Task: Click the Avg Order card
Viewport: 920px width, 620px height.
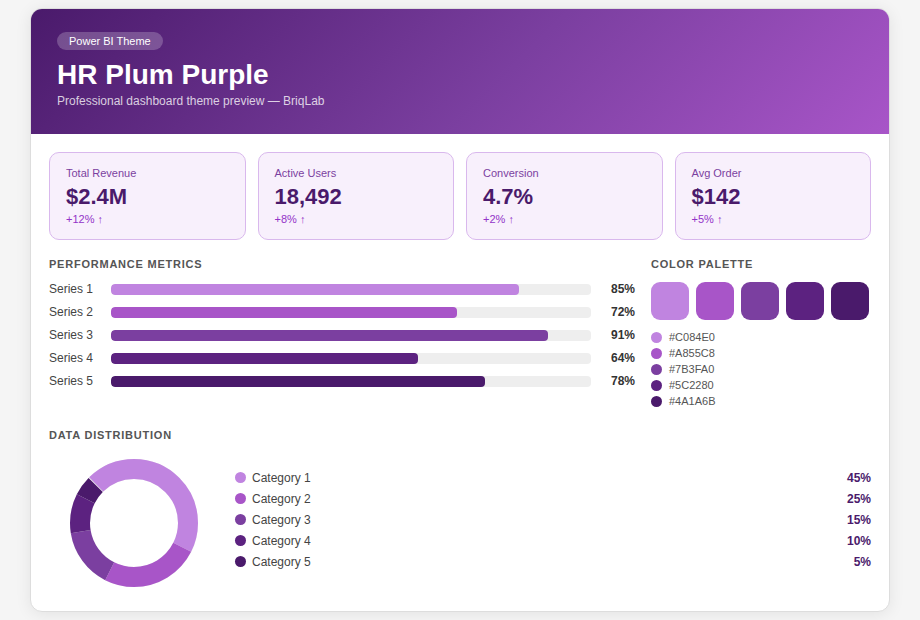Action: [x=772, y=196]
